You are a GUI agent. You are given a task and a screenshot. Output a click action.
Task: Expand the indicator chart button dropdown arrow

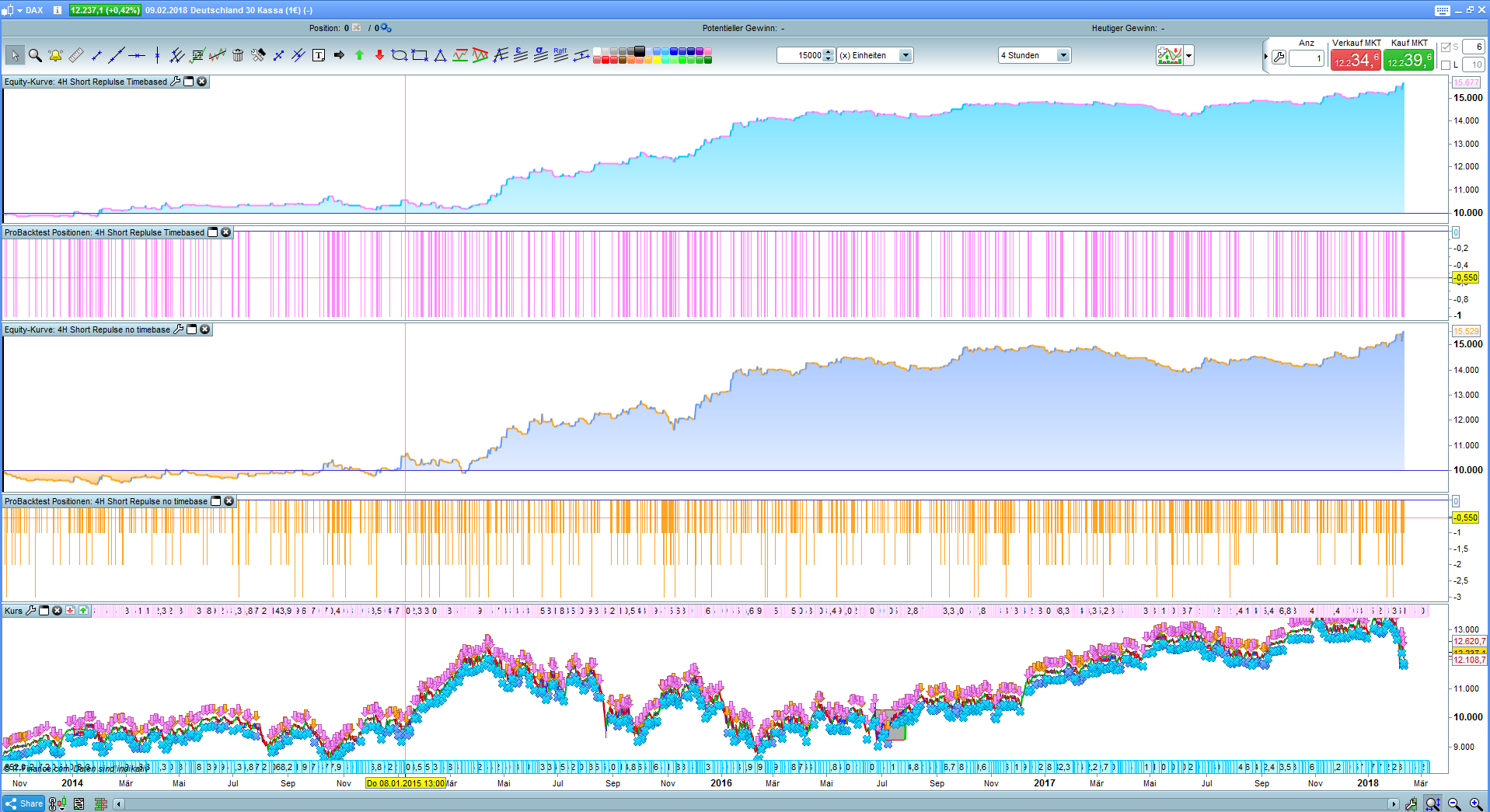[1188, 55]
